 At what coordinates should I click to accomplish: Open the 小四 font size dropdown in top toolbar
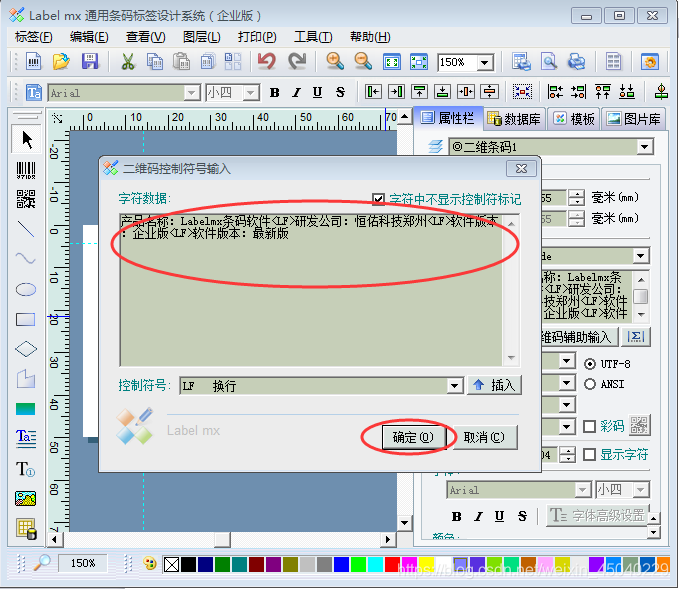click(250, 93)
